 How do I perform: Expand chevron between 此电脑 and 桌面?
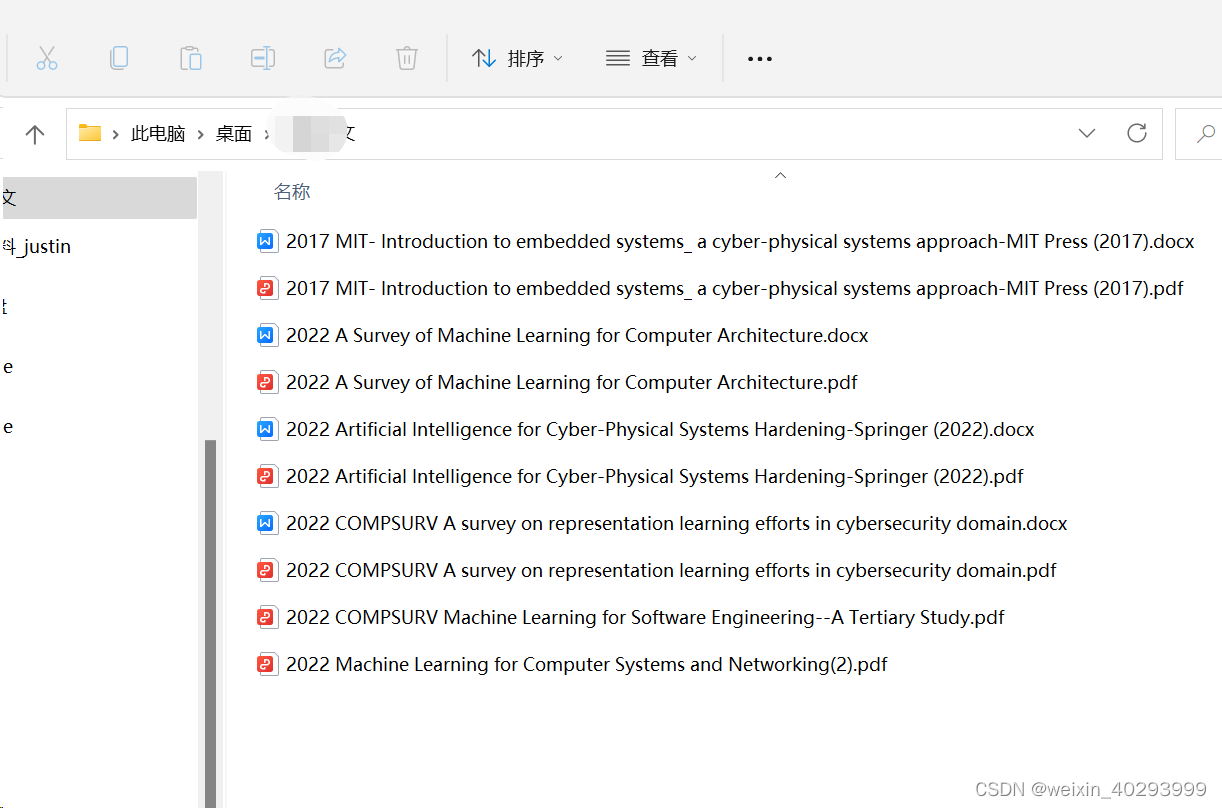201,134
